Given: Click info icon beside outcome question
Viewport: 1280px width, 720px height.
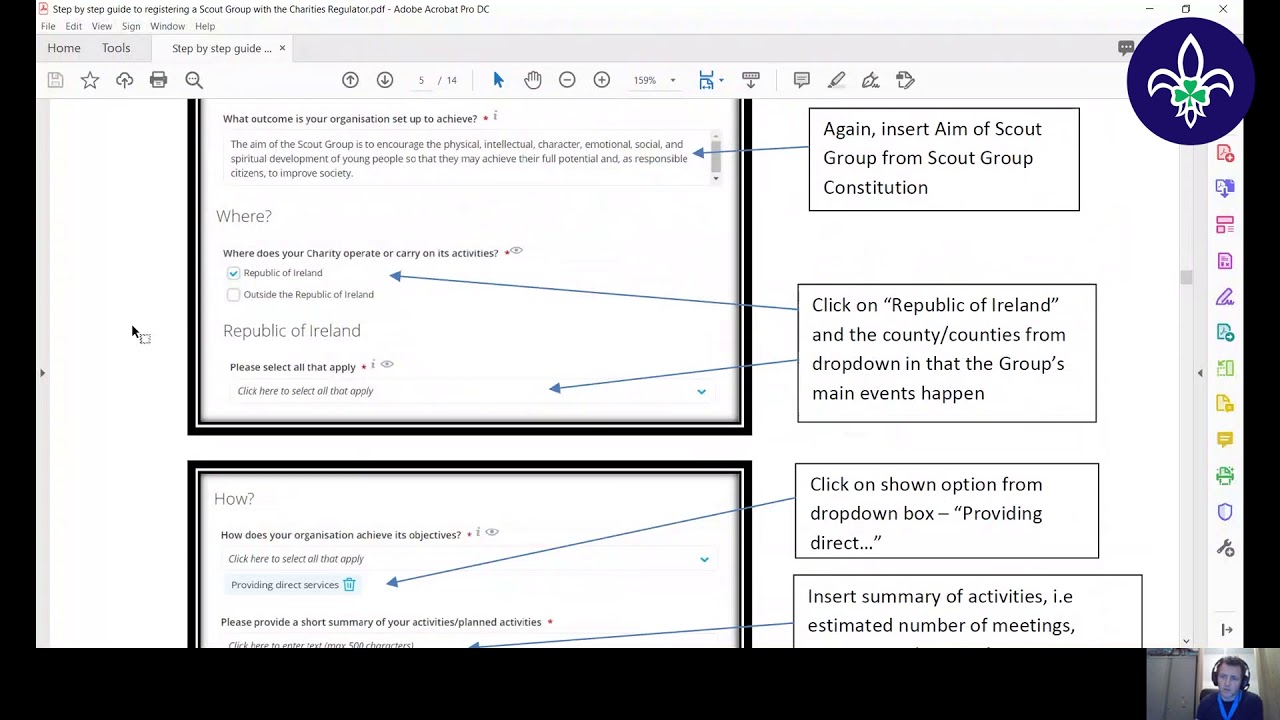Looking at the screenshot, I should click(x=495, y=116).
